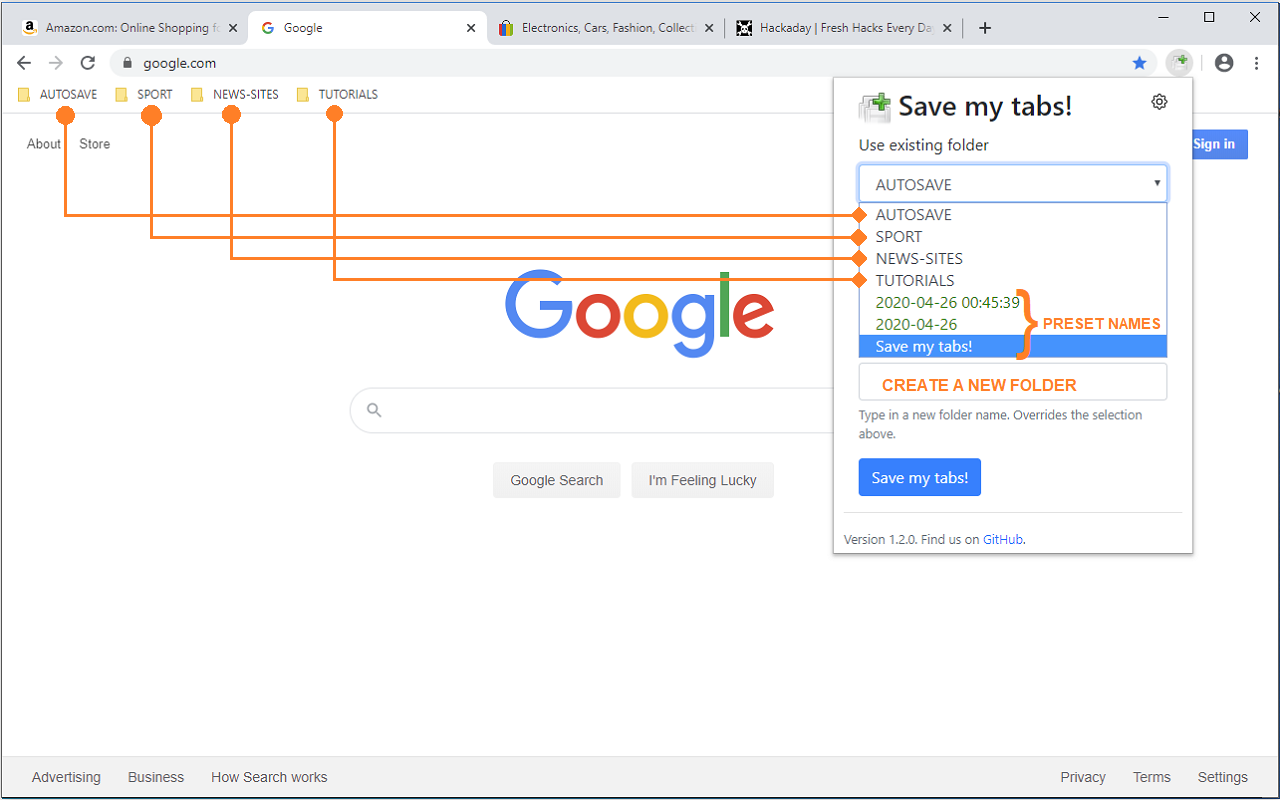
Task: Close the Electronics, Cars, Fashion tab
Action: coord(709,28)
